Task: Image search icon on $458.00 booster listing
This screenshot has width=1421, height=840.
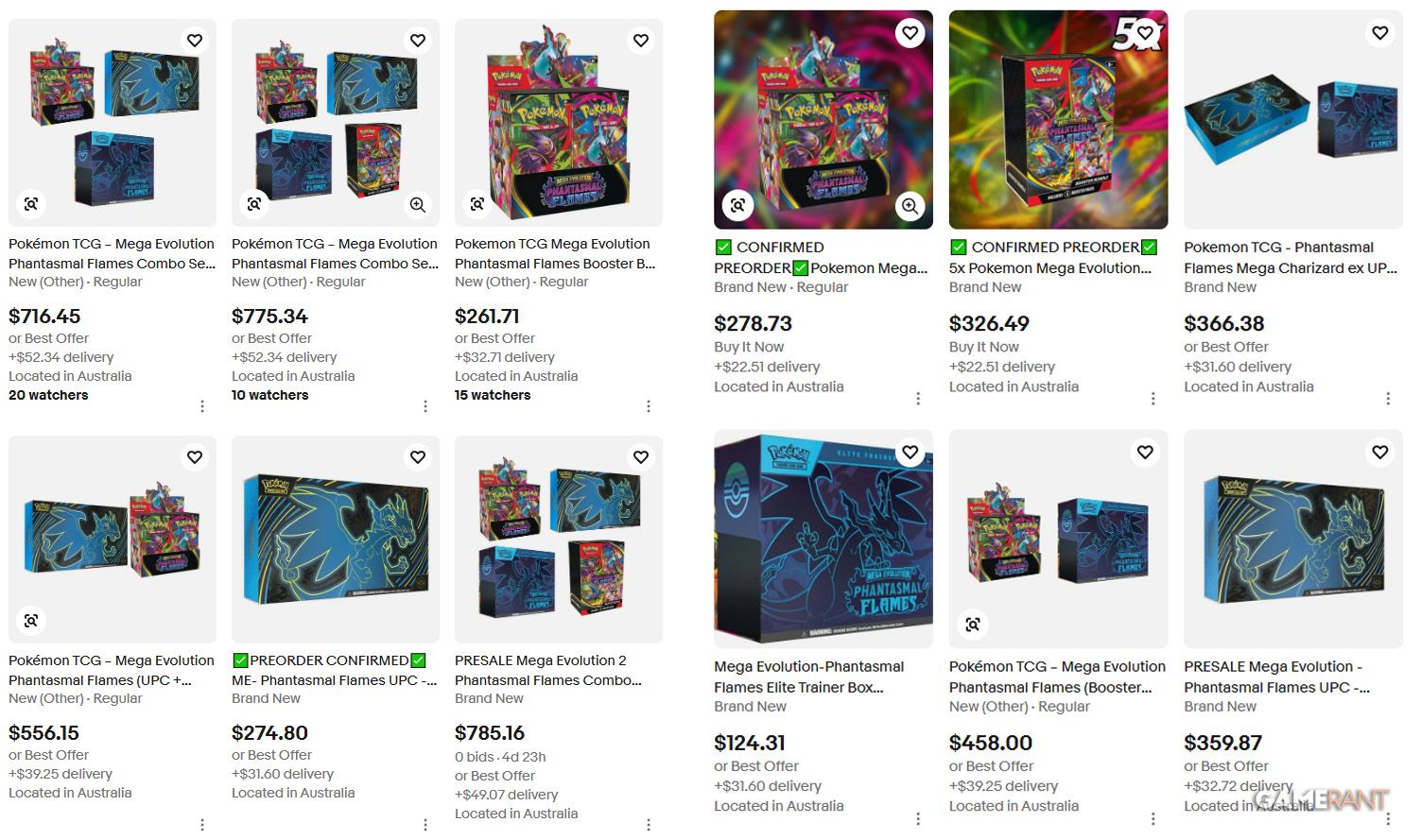Action: [973, 625]
